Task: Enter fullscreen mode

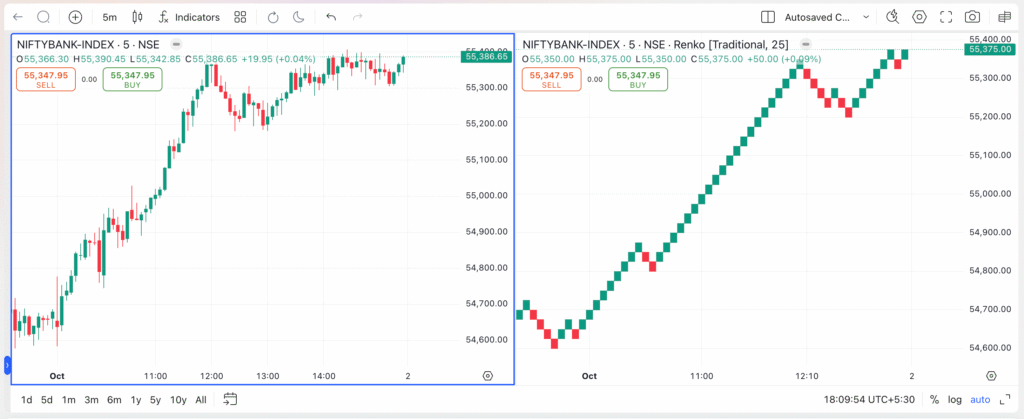Action: [946, 17]
